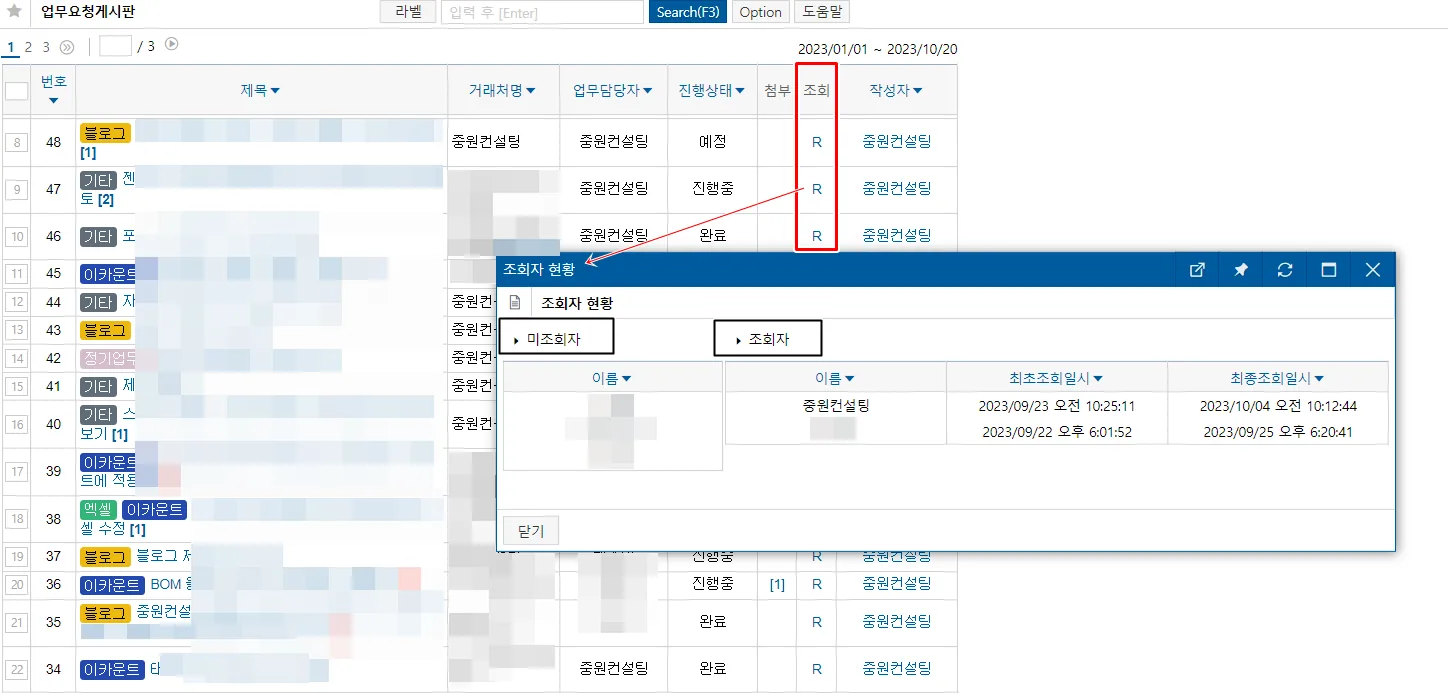Pin the 조회자 현황 dialog
The height and width of the screenshot is (700, 1448).
pos(1241,270)
